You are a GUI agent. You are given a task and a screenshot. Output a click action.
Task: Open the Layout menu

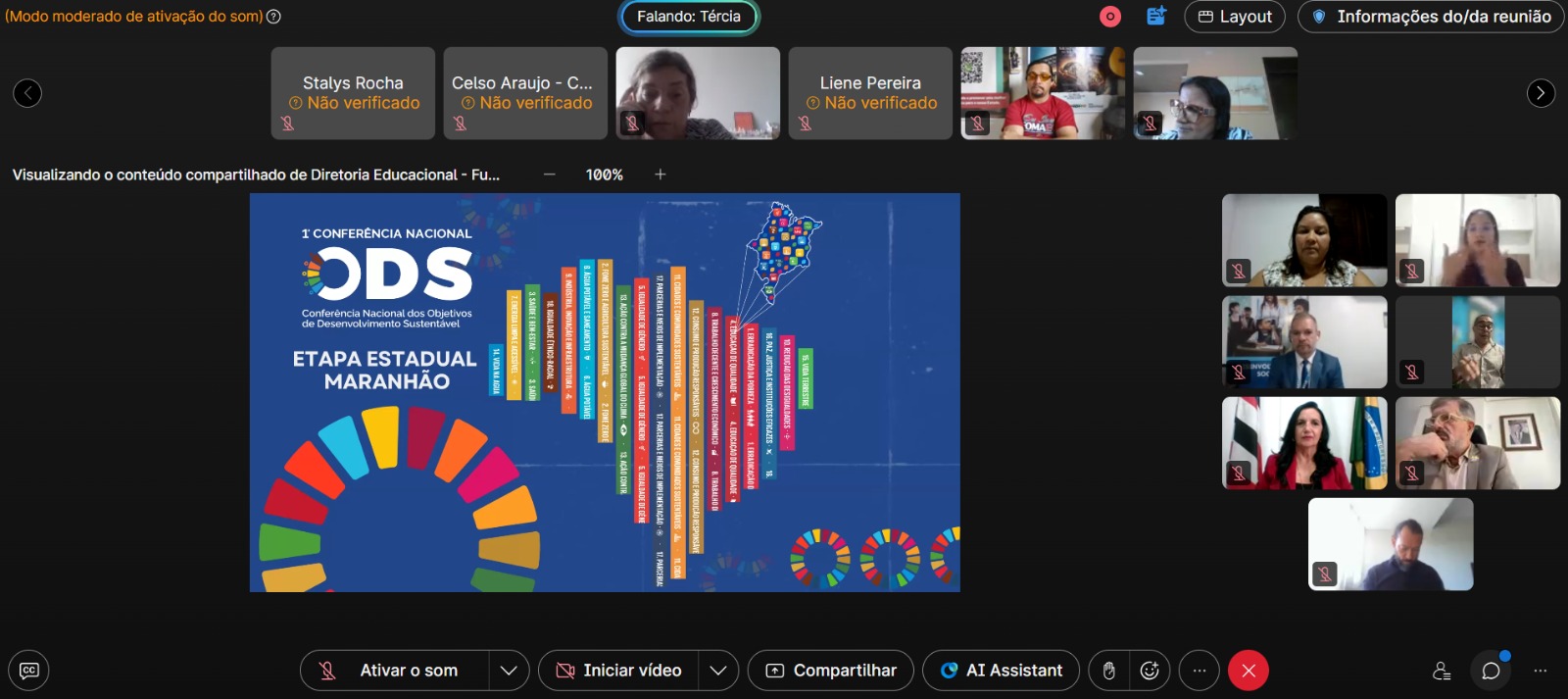tap(1234, 17)
